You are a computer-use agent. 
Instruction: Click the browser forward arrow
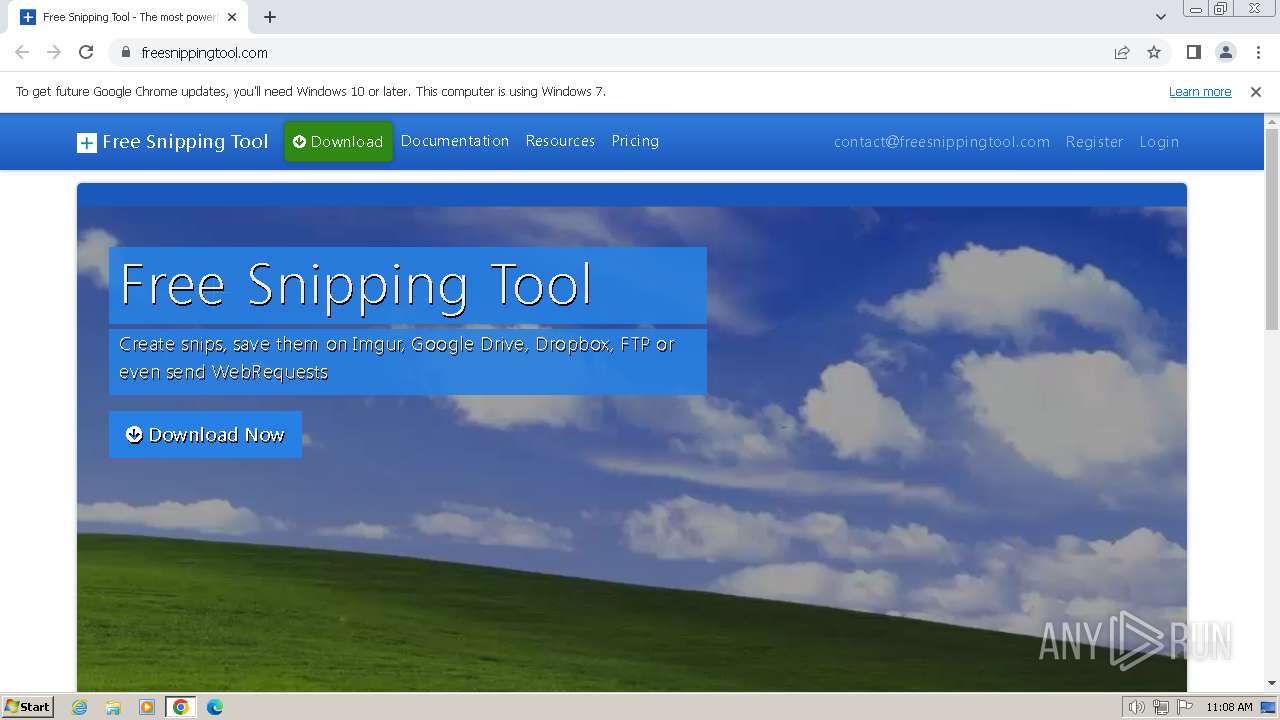point(54,52)
